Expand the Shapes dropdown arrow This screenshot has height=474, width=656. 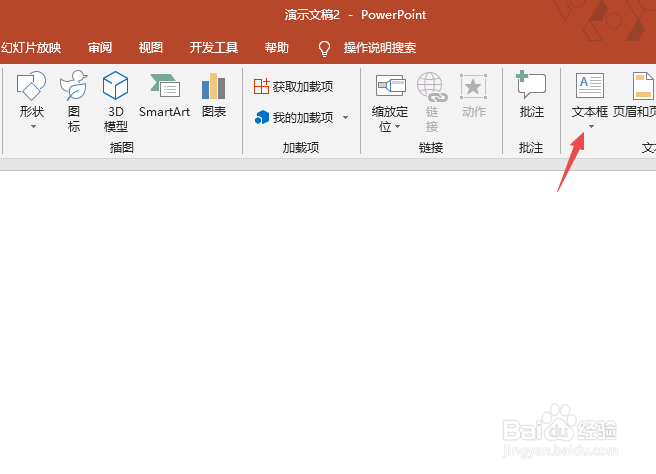coord(33,126)
